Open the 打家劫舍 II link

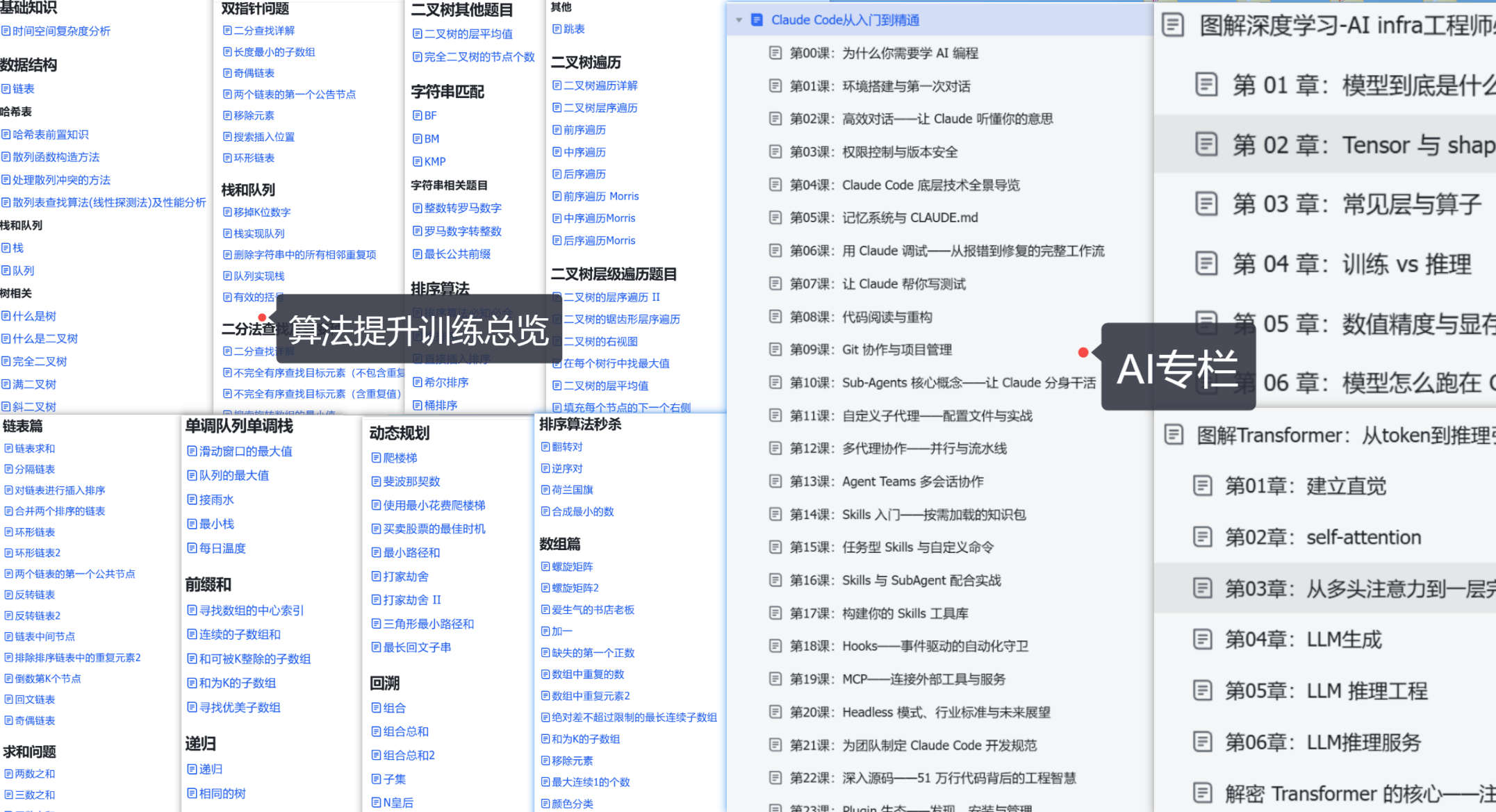pyautogui.click(x=412, y=599)
